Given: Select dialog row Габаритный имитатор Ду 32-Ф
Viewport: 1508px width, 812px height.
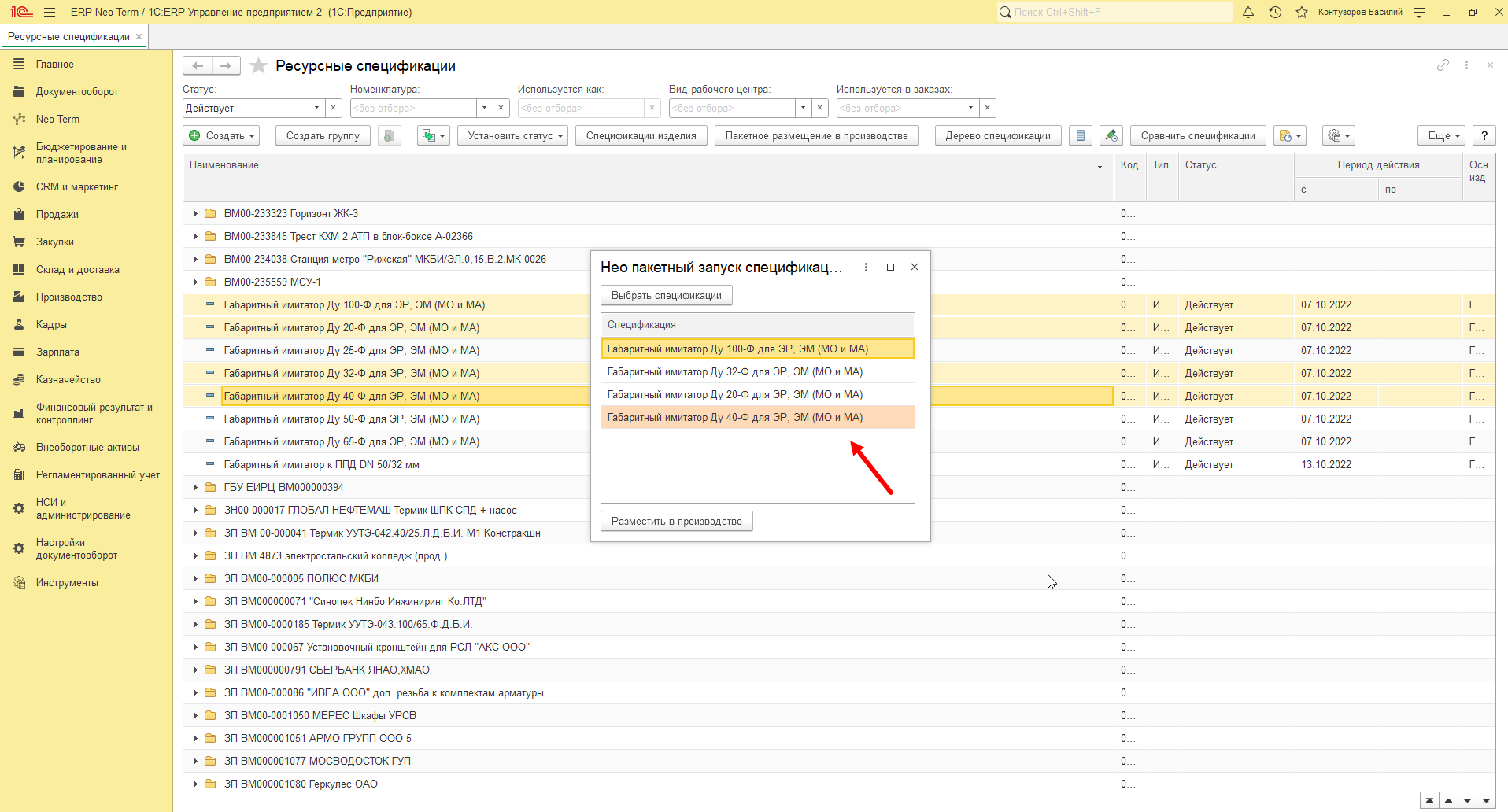Looking at the screenshot, I should point(757,371).
